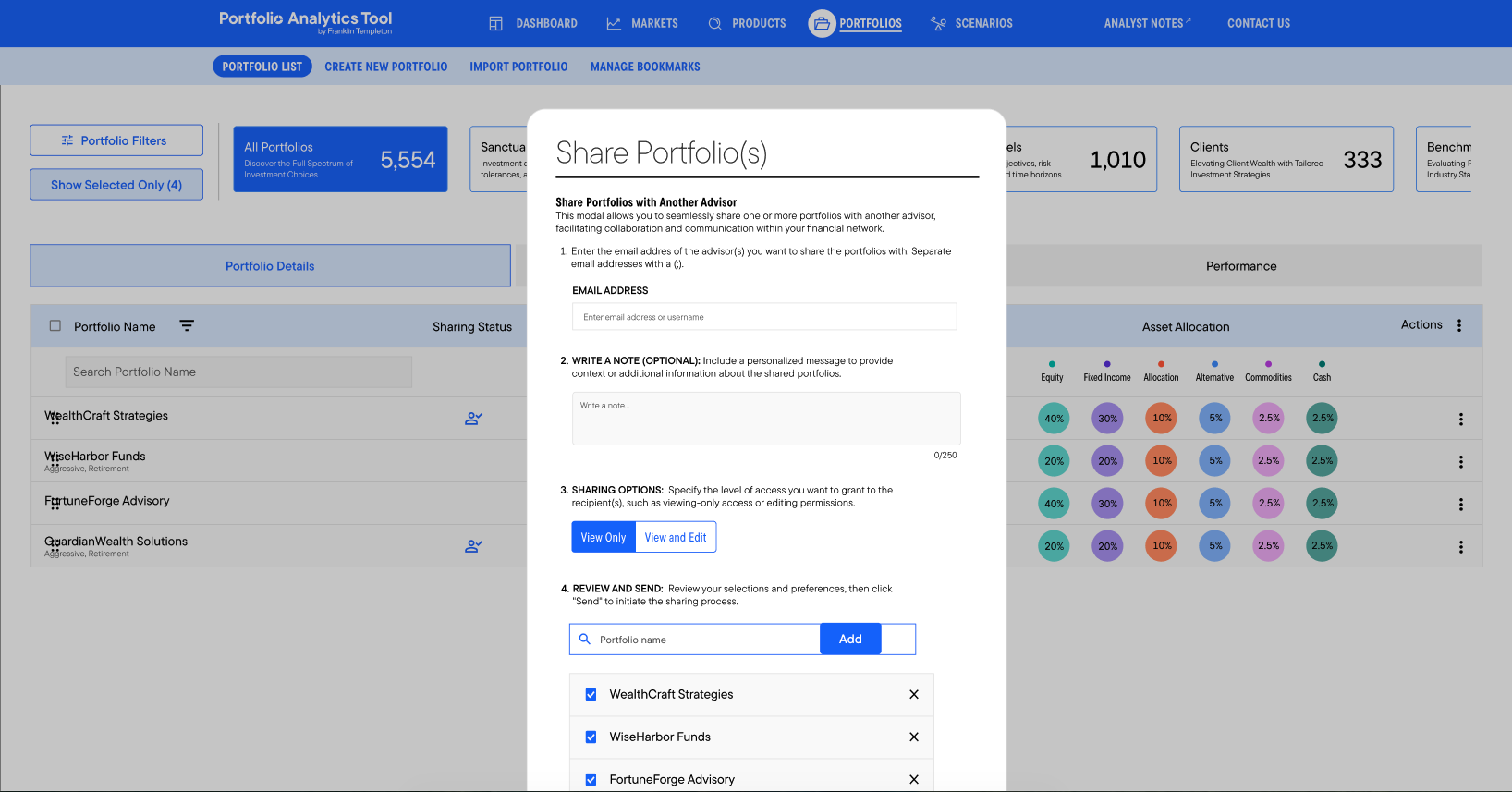Click WiseHarbor Funds 20% Fixed Income bubble
Image resolution: width=1512 pixels, height=792 pixels.
[1107, 461]
